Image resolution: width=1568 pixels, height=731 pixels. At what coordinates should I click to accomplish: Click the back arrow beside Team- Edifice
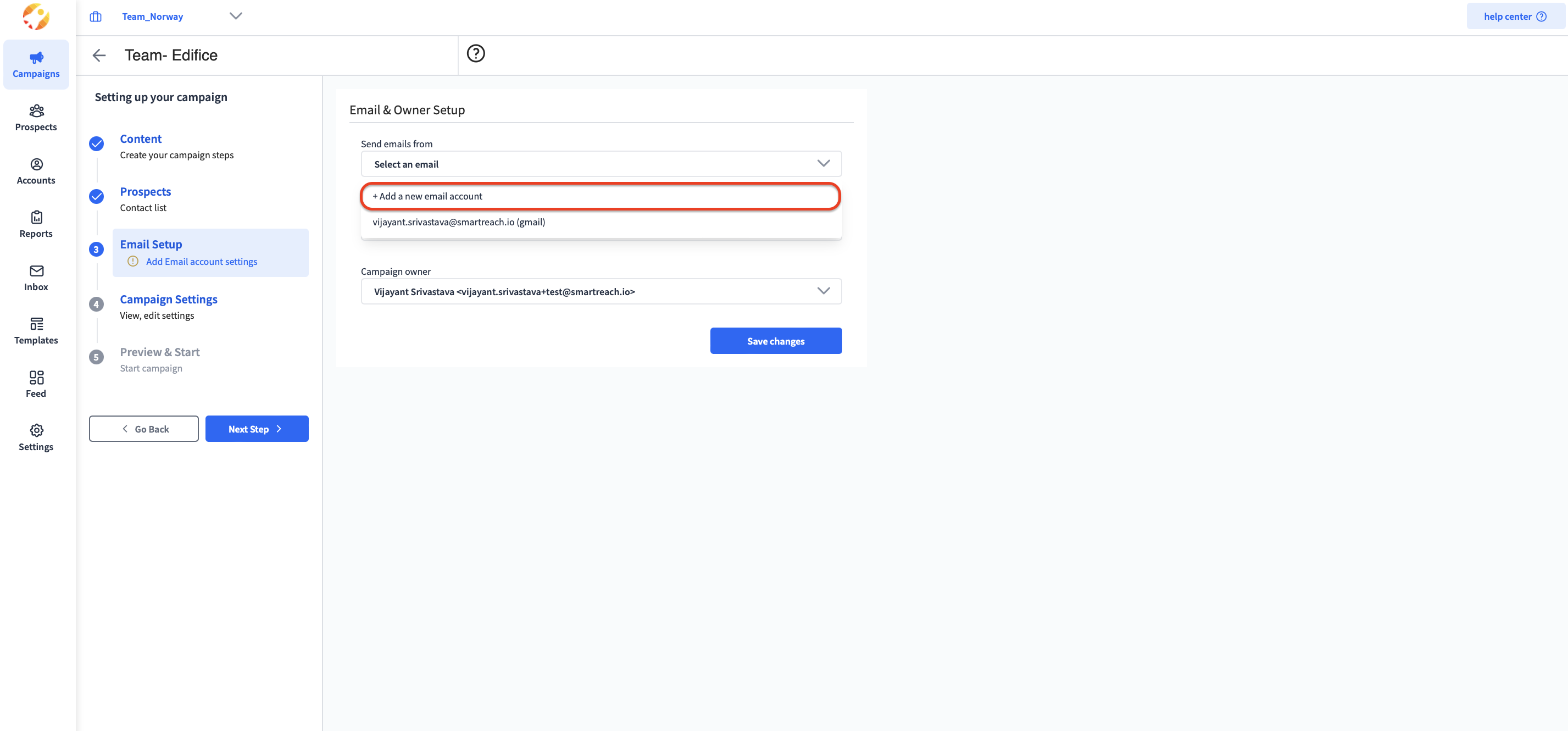[99, 56]
